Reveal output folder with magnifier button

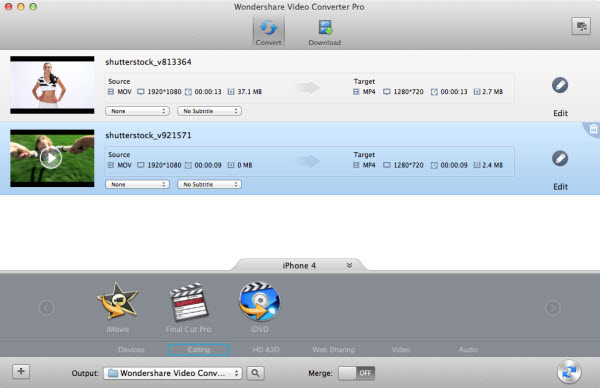tap(255, 373)
